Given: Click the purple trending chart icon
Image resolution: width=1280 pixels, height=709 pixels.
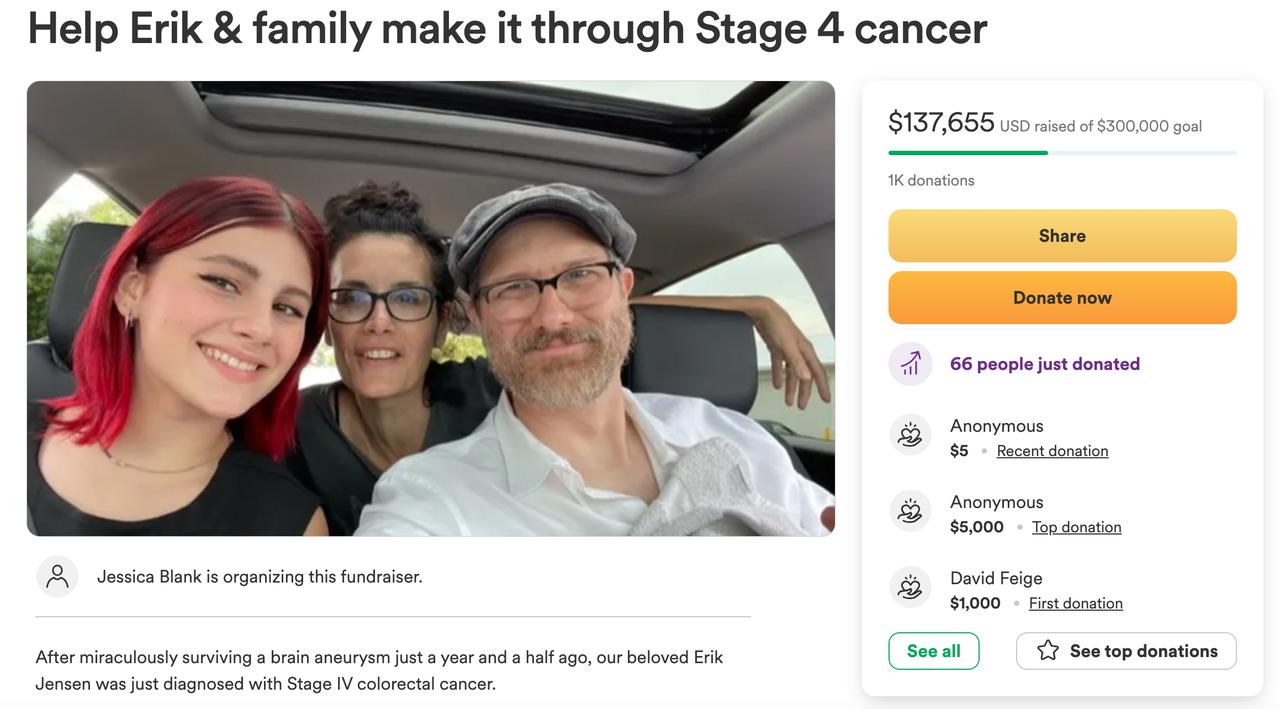Looking at the screenshot, I should (x=910, y=364).
